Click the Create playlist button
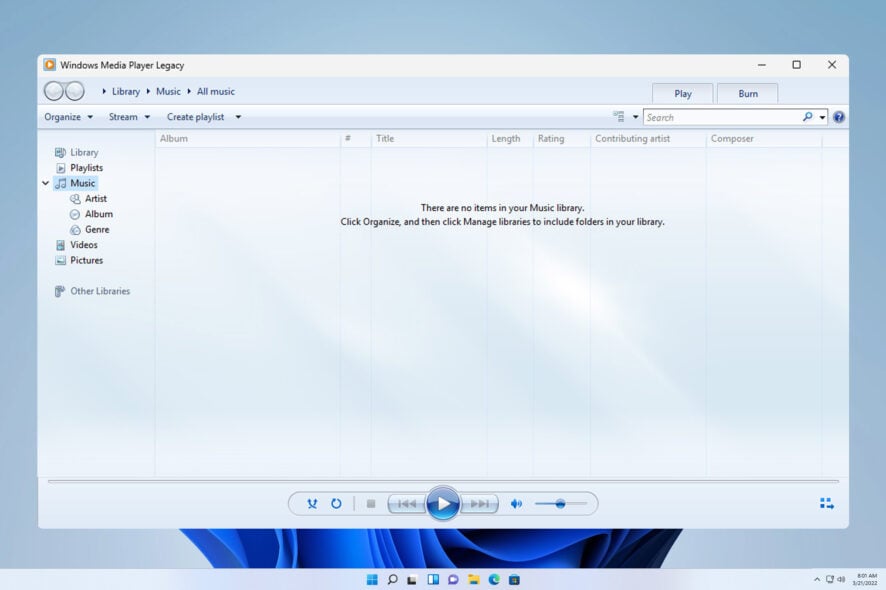This screenshot has width=886, height=590. pyautogui.click(x=194, y=116)
